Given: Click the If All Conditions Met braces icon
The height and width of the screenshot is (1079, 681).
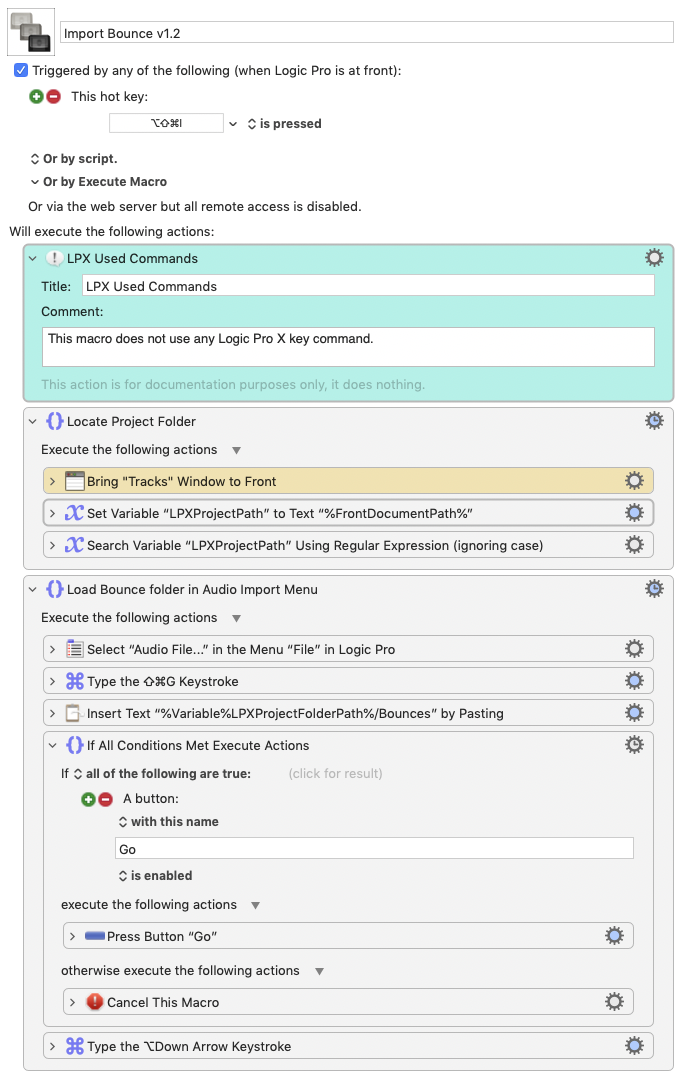Looking at the screenshot, I should pos(74,745).
